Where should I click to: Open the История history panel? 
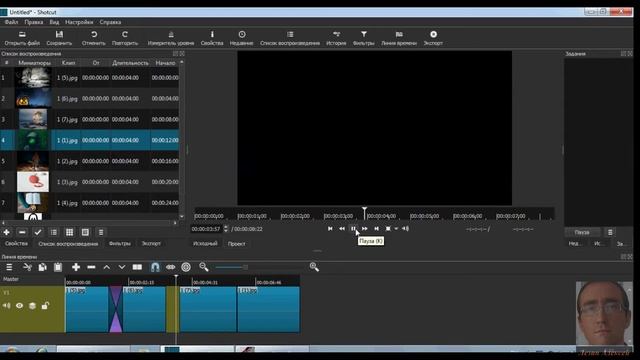pyautogui.click(x=336, y=38)
